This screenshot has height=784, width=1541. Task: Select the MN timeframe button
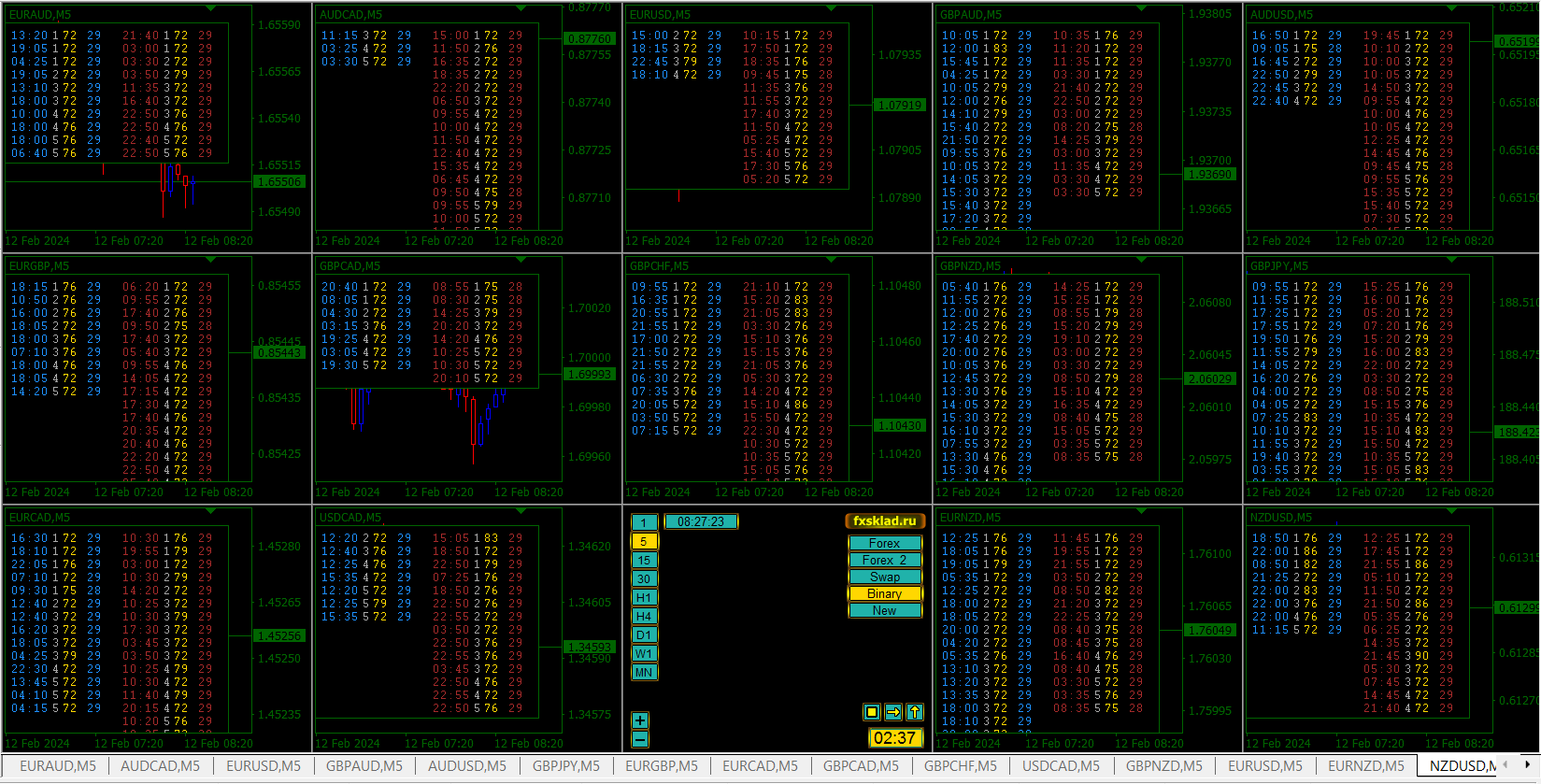(644, 672)
